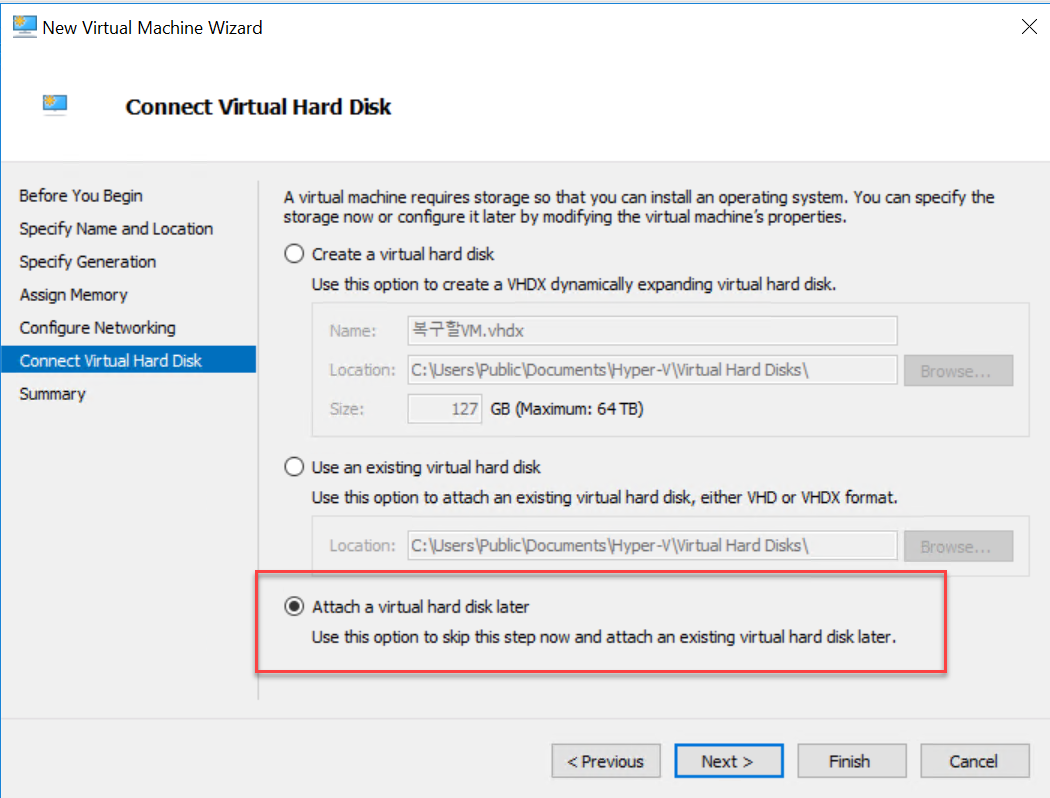
Task: Click the 'Connect Virtual Hard Disk' heading
Action: click(x=258, y=107)
